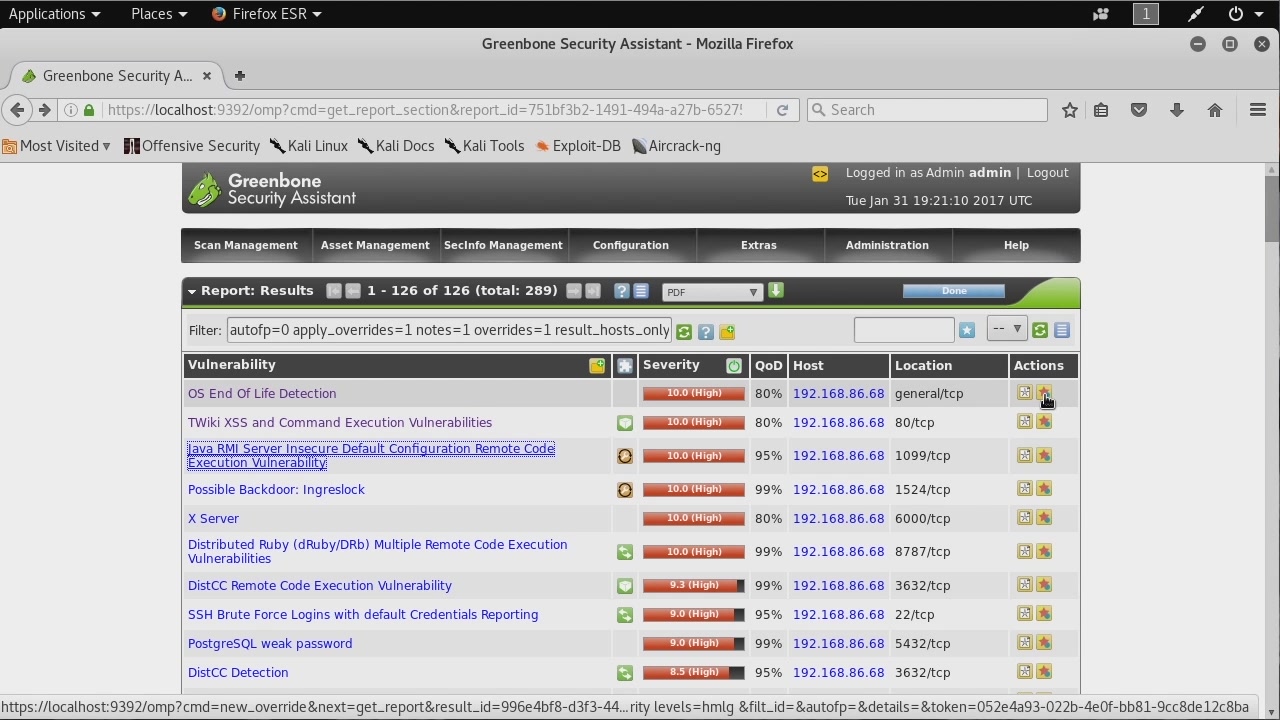Add note for PostgreSQL weak password

[1024, 643]
